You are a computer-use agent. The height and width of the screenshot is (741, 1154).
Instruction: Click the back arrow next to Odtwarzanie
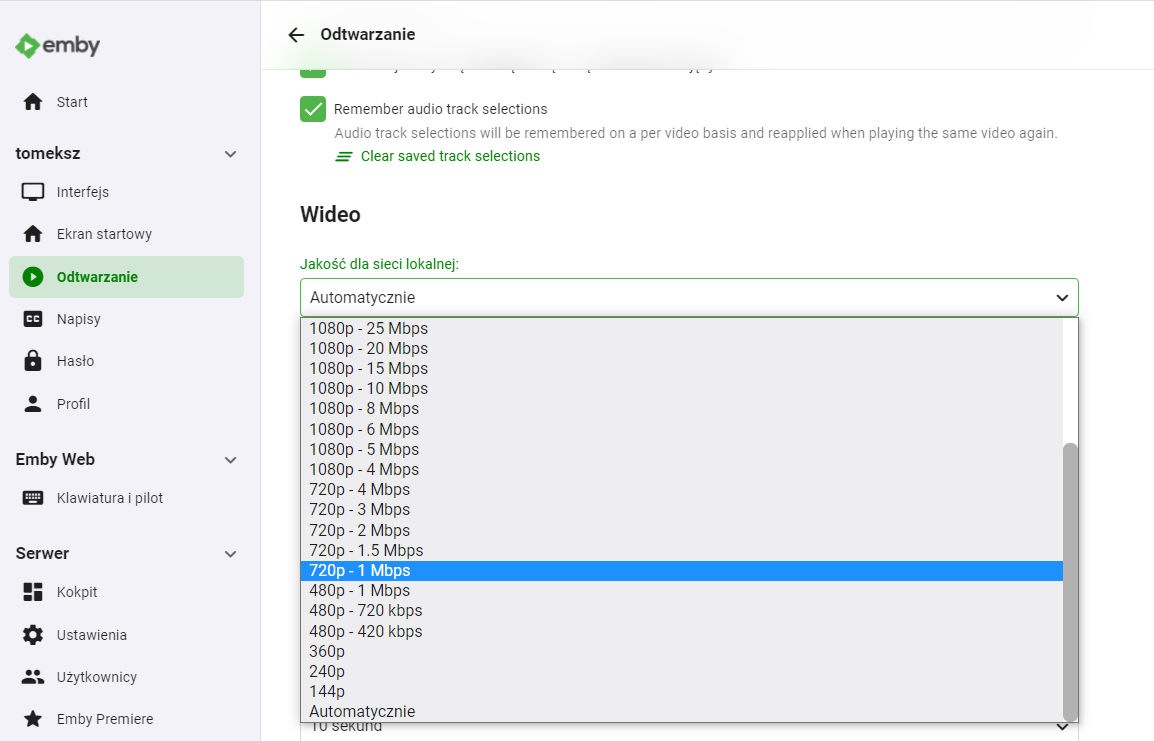(296, 34)
